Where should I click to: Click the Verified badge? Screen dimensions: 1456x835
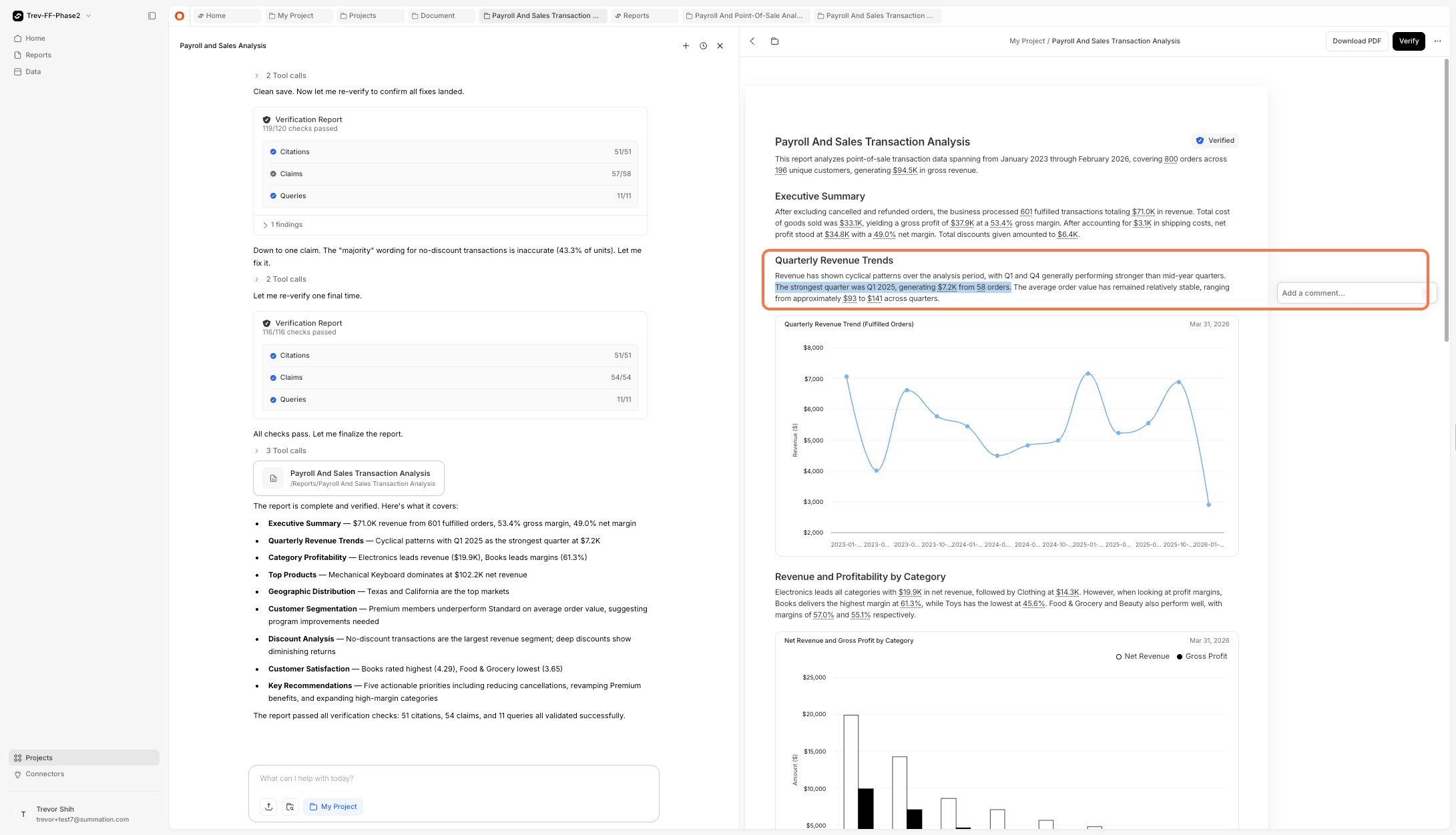click(x=1215, y=140)
